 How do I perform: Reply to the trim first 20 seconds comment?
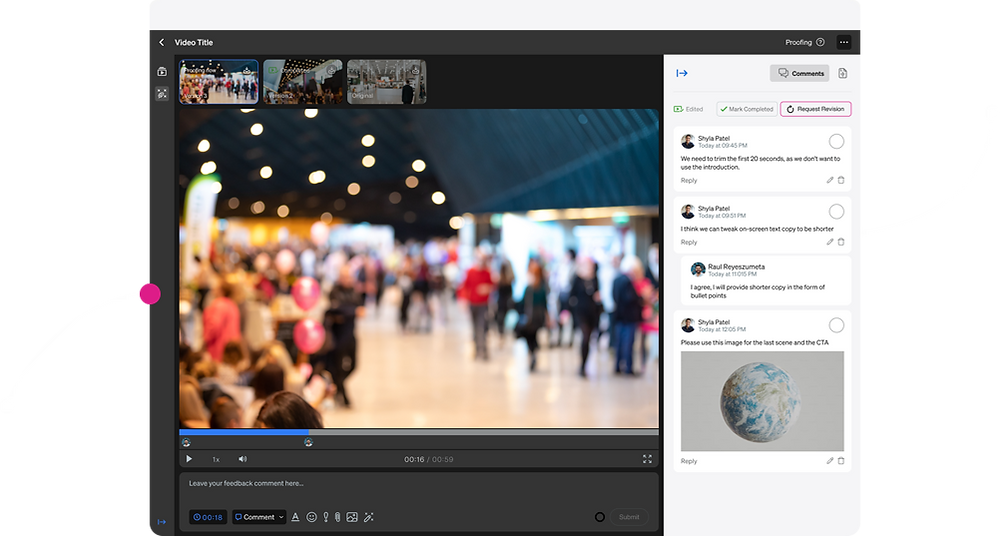pyautogui.click(x=689, y=181)
